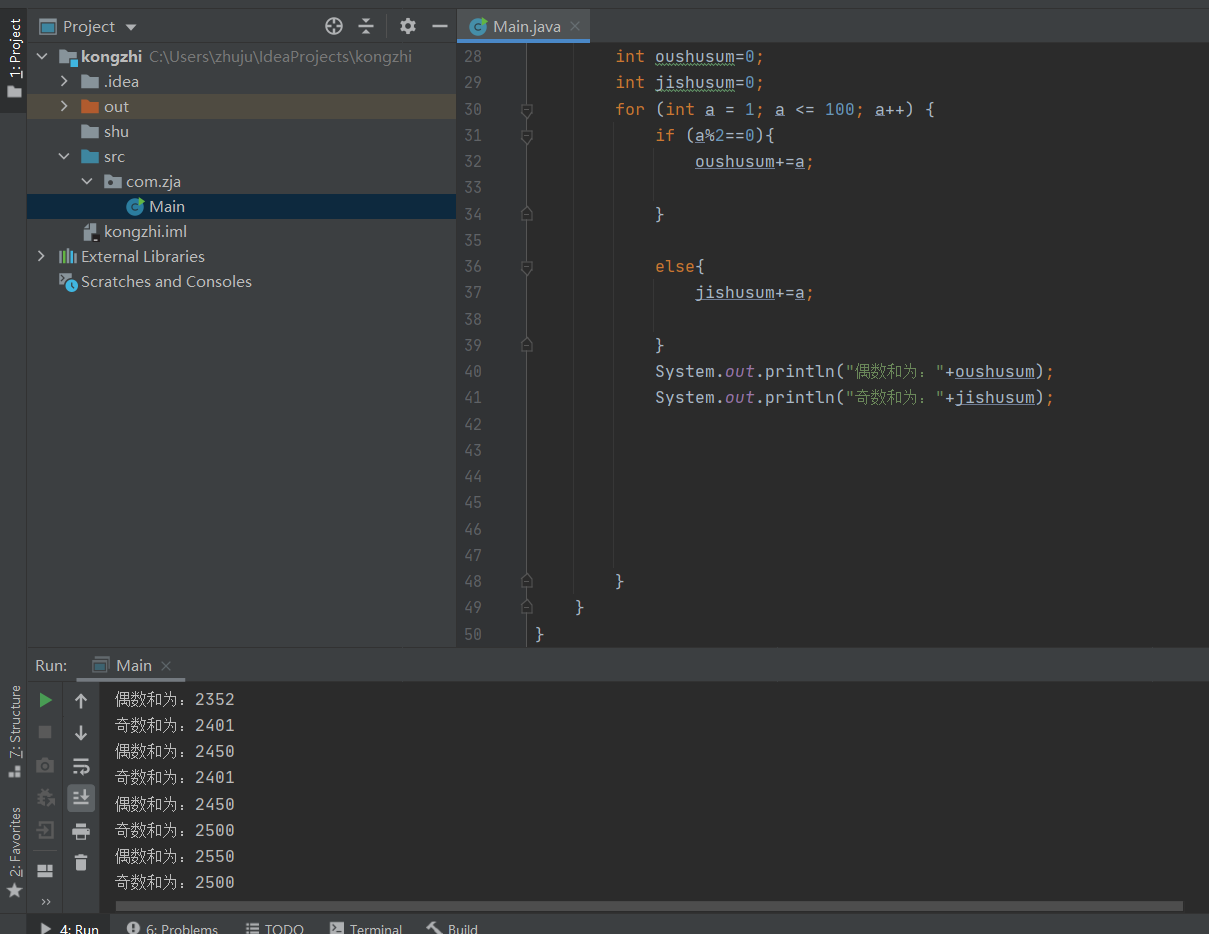
Task: Collapse all nodes in Project panel
Action: click(x=366, y=26)
